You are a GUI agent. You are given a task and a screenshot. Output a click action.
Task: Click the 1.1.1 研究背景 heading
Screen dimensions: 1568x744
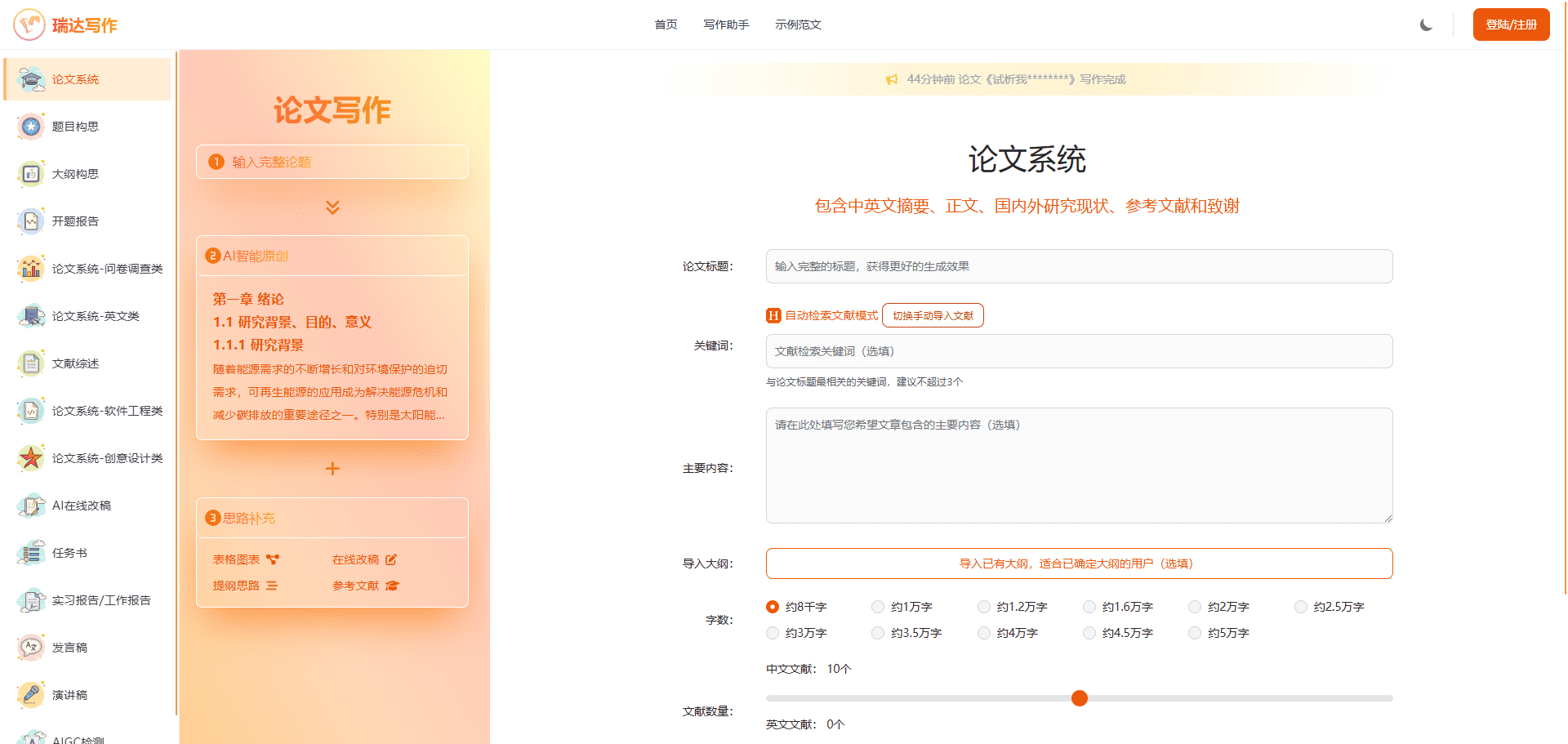[x=258, y=345]
